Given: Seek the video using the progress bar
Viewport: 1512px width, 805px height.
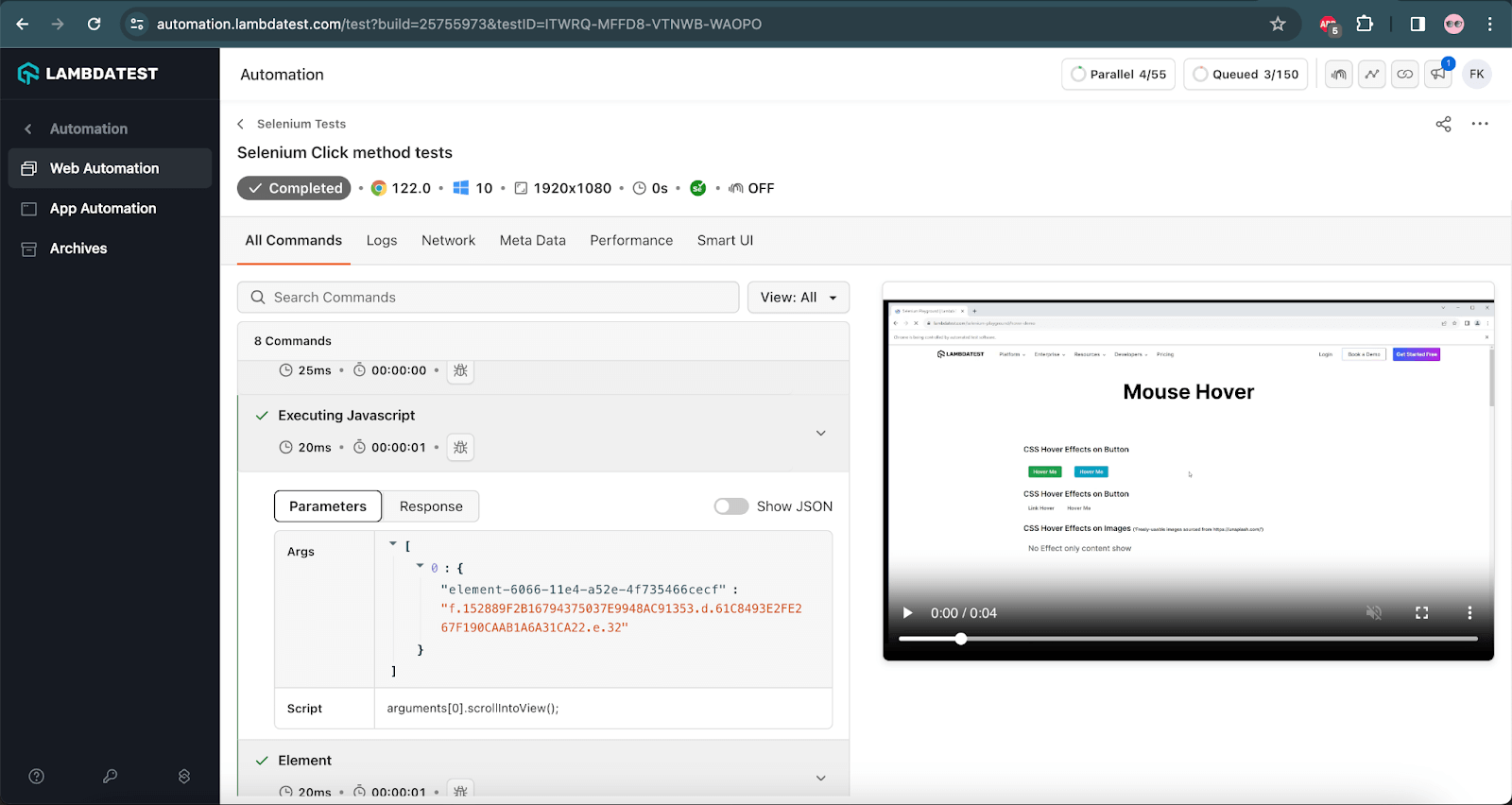Looking at the screenshot, I should 1188,639.
